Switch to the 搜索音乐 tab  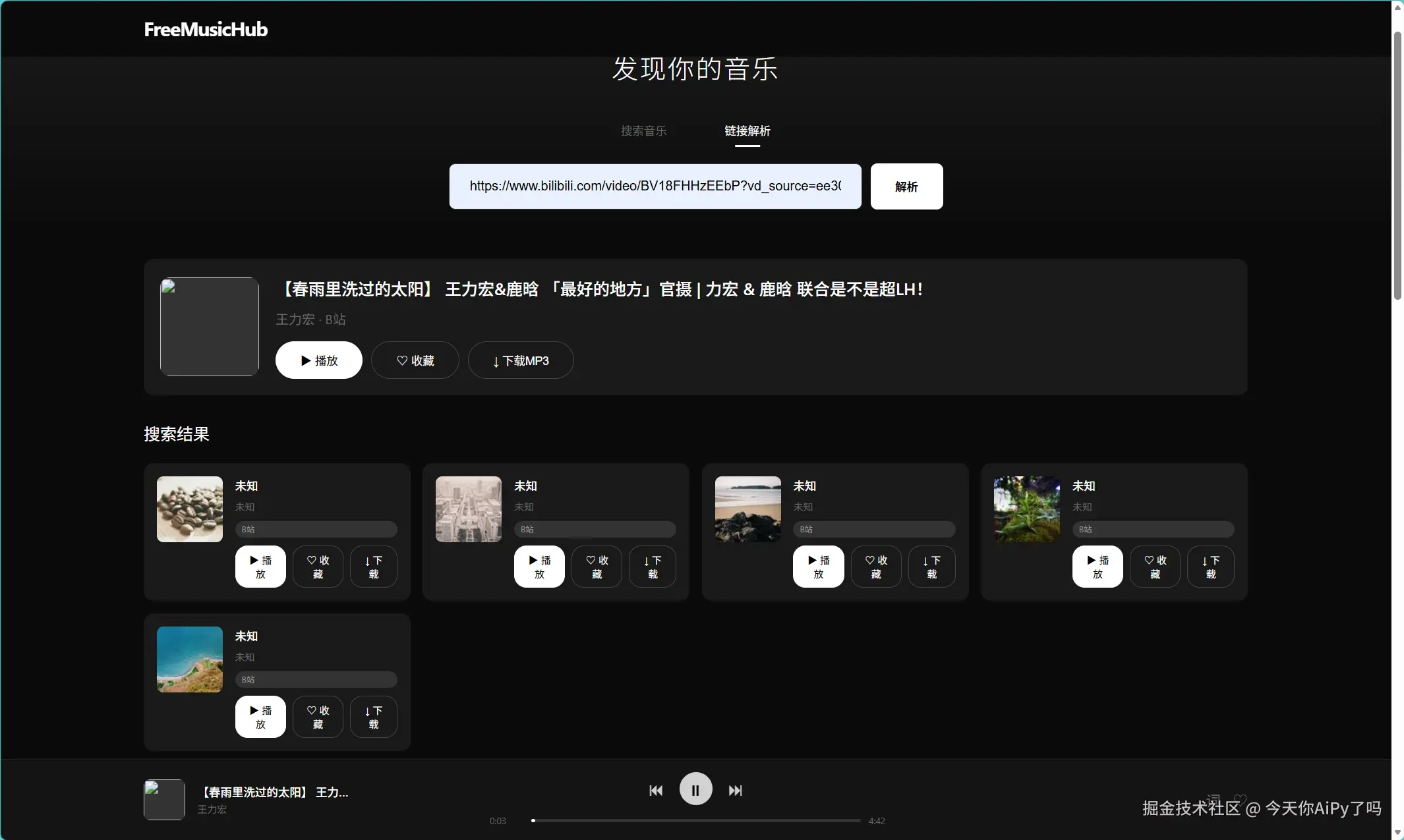pyautogui.click(x=643, y=131)
